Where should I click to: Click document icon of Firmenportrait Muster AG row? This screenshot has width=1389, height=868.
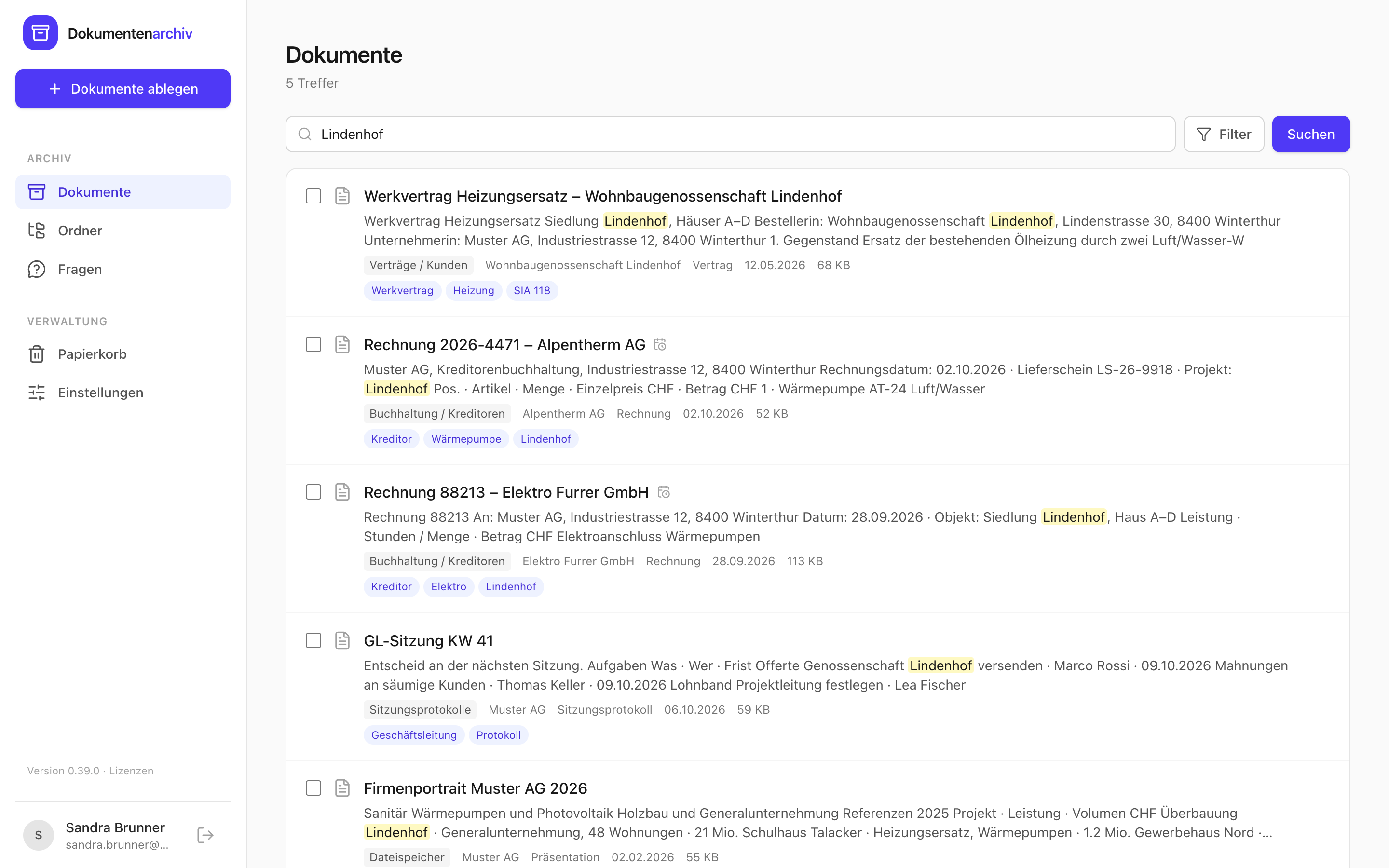(x=342, y=788)
